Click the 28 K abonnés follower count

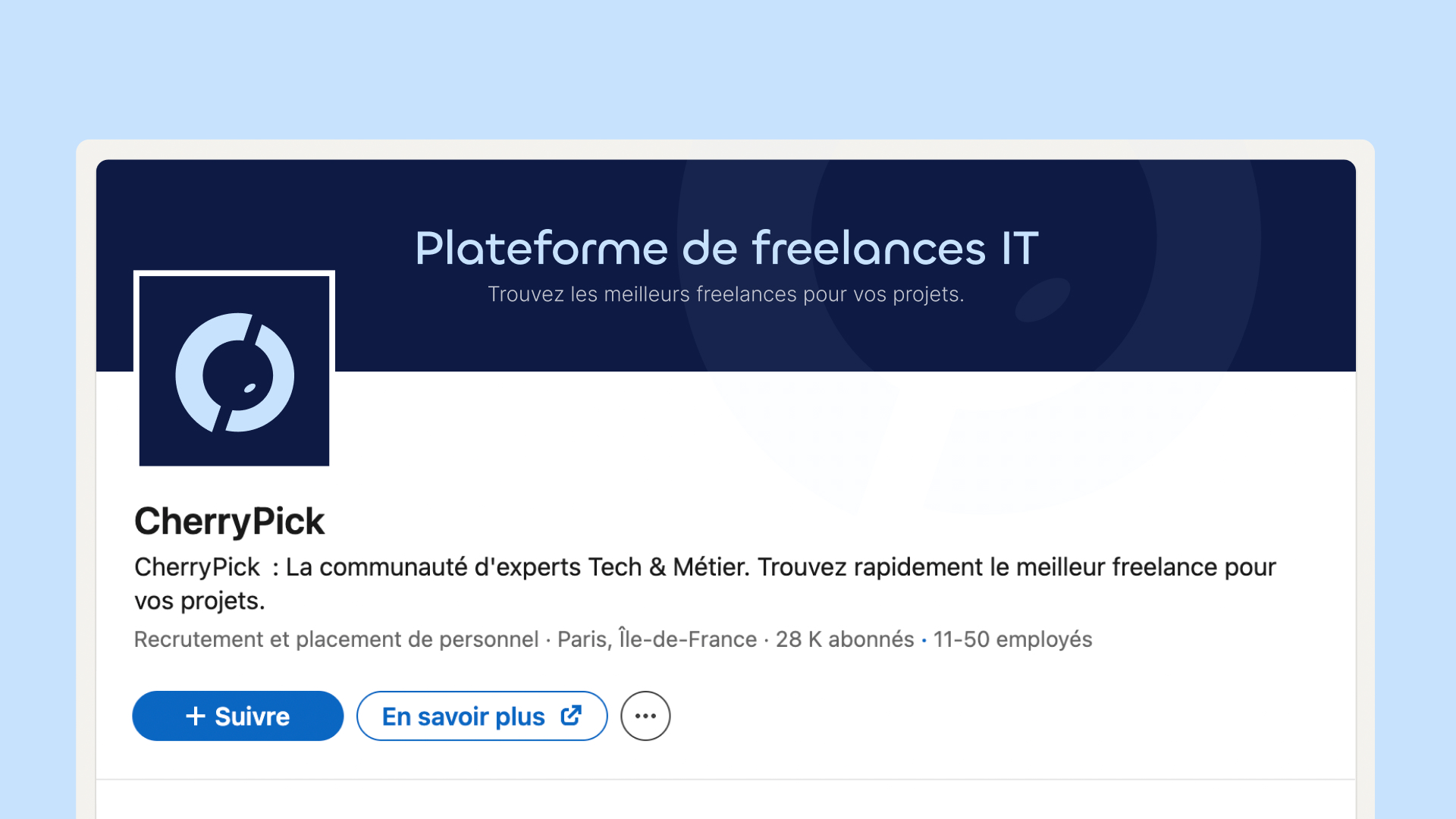pyautogui.click(x=845, y=639)
